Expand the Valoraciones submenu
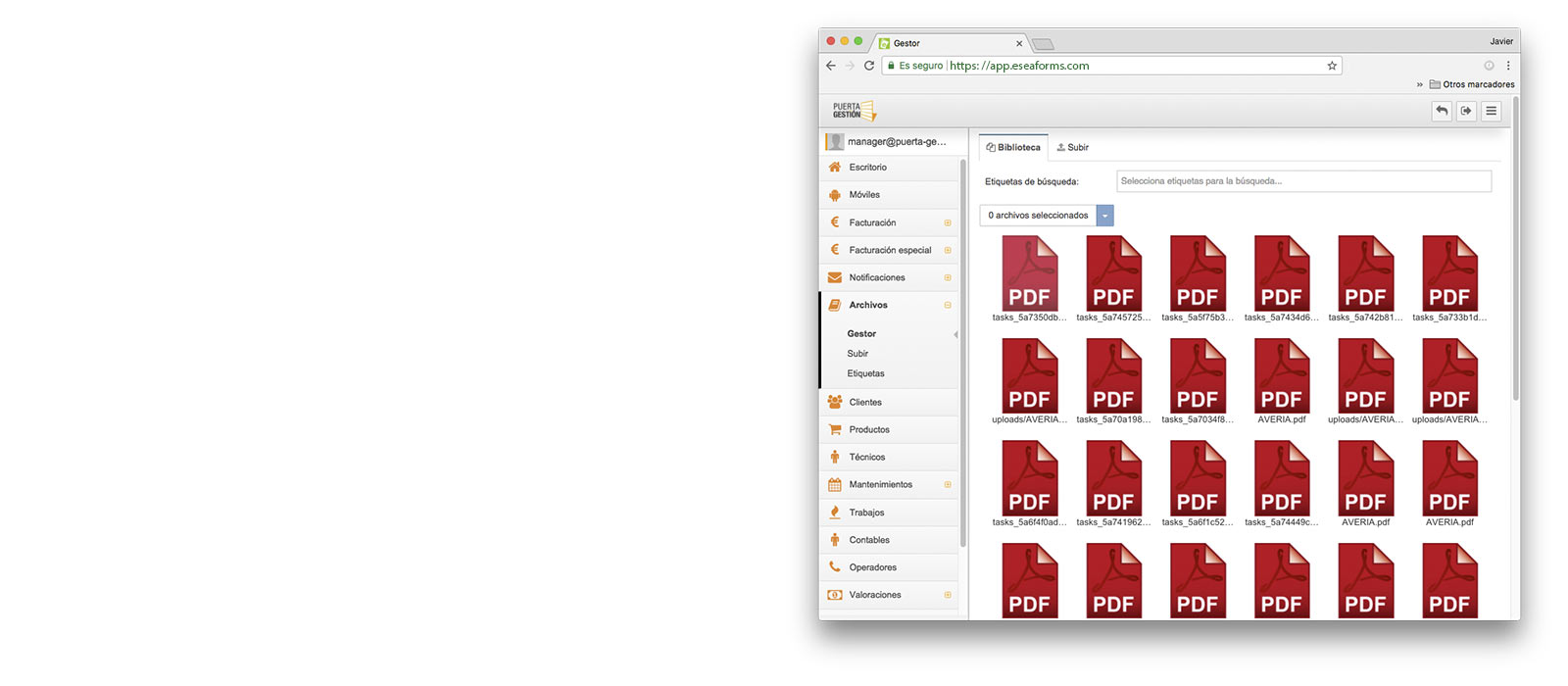Viewport: 1568px width, 686px height. 948,595
